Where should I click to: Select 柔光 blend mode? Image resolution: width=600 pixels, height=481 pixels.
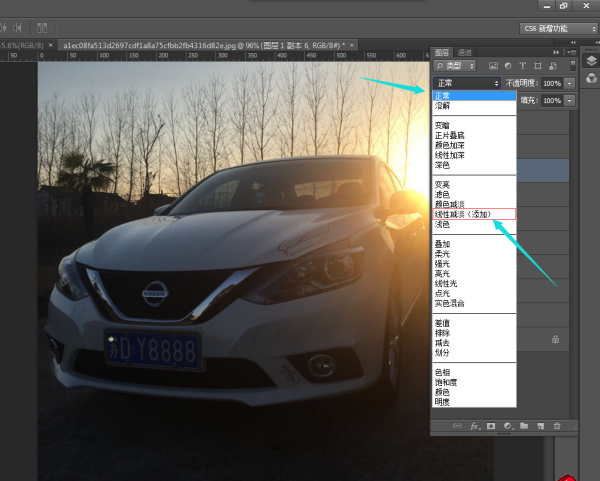point(474,254)
